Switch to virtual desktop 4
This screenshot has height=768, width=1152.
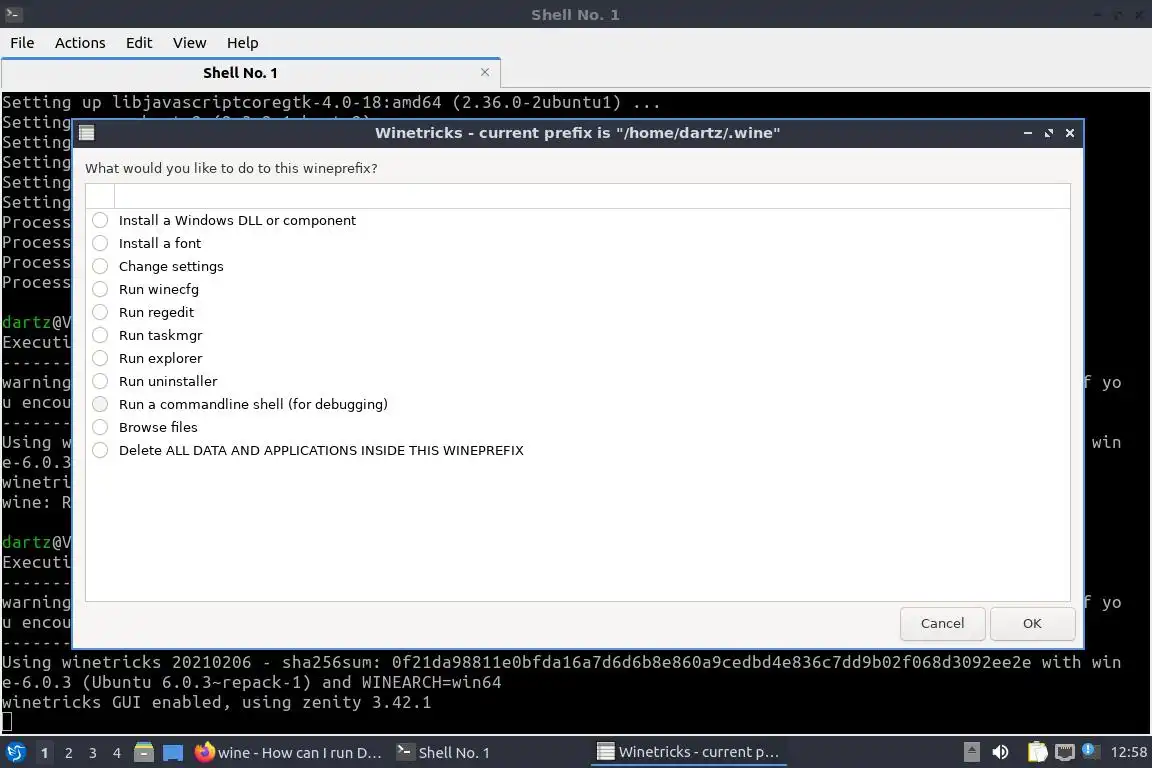(117, 753)
